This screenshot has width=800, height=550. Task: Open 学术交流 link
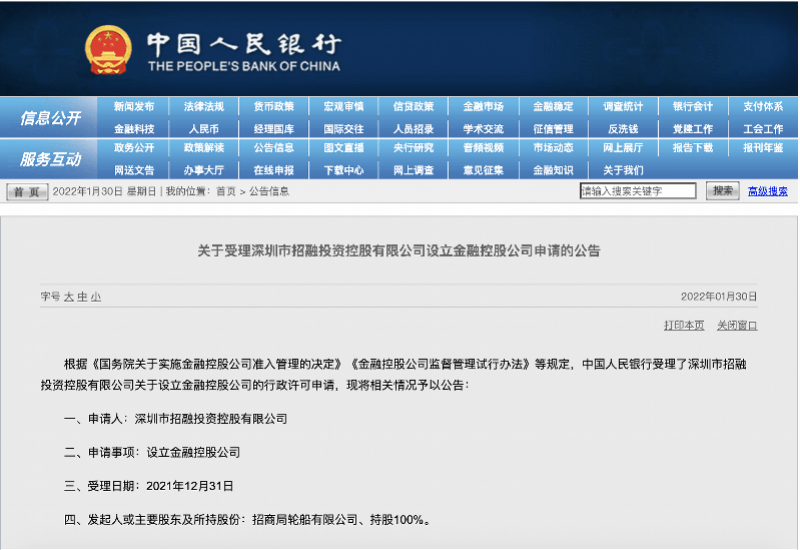[483, 129]
